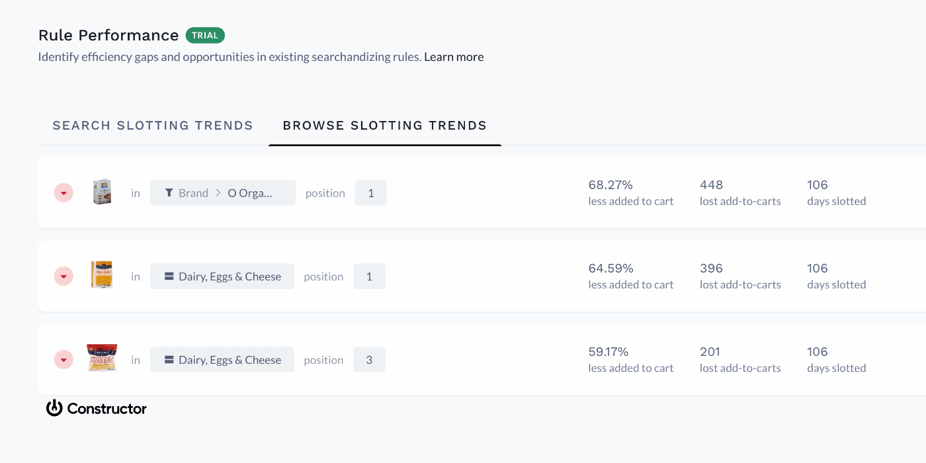The image size is (926, 463).
Task: Click the 448 lost add-to-carts stat
Action: click(740, 192)
